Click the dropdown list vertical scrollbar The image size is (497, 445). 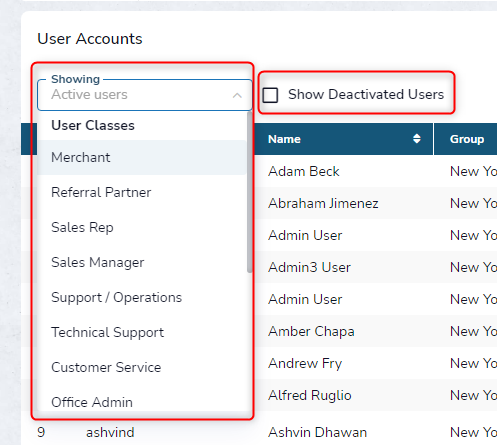[x=249, y=193]
